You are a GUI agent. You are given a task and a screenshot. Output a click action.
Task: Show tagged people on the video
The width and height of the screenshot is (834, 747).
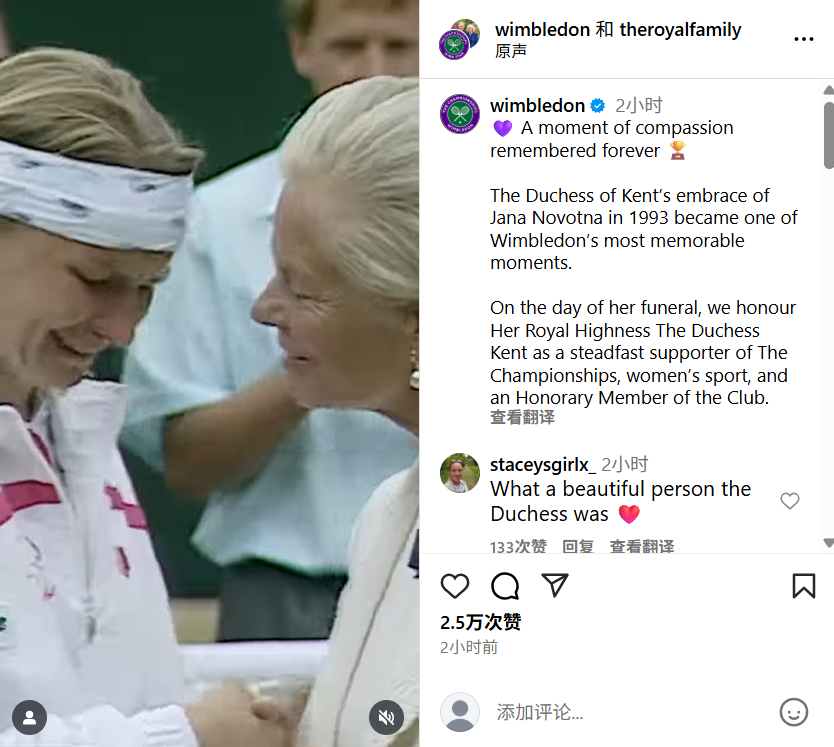pos(30,717)
